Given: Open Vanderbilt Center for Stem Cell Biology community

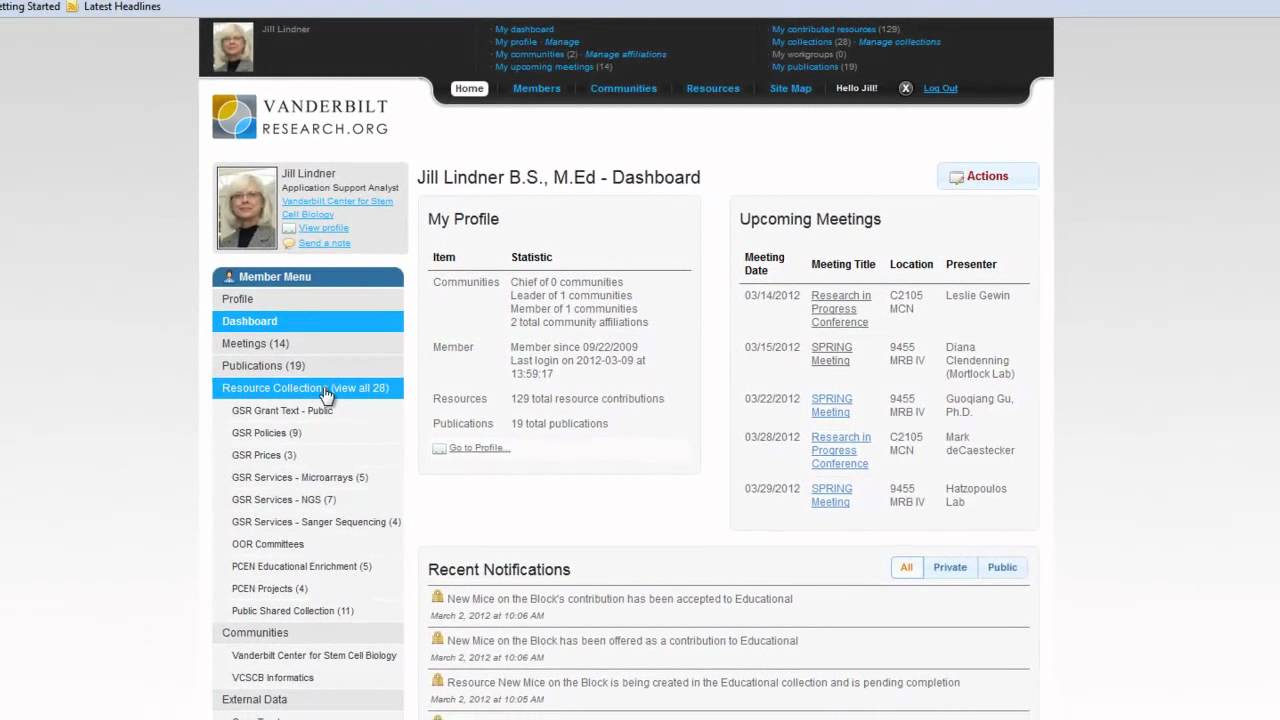Looking at the screenshot, I should [314, 655].
